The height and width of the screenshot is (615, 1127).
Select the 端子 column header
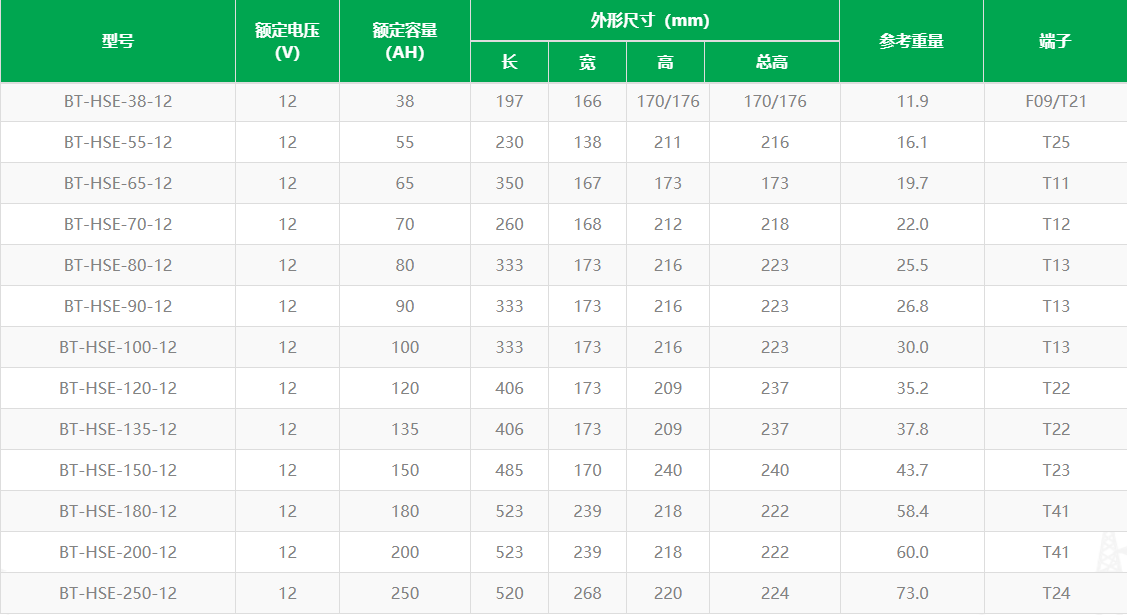[1055, 41]
